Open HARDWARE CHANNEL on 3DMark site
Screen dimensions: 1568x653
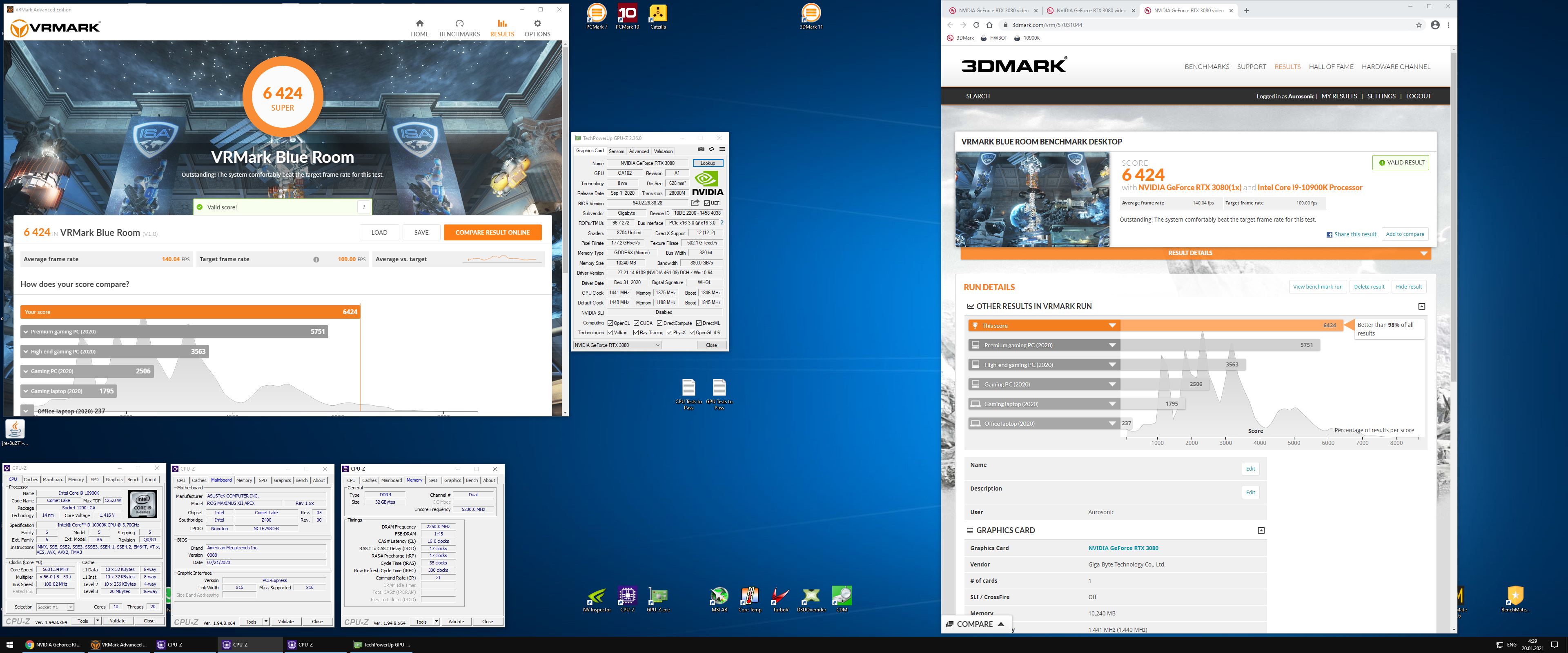click(x=1396, y=67)
